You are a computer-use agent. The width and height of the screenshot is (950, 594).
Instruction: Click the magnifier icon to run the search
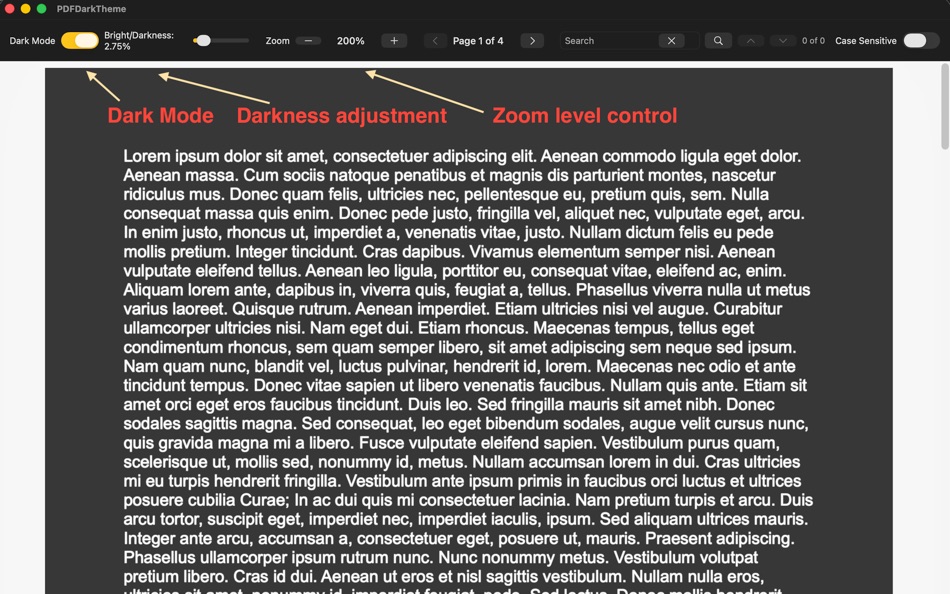click(x=718, y=40)
